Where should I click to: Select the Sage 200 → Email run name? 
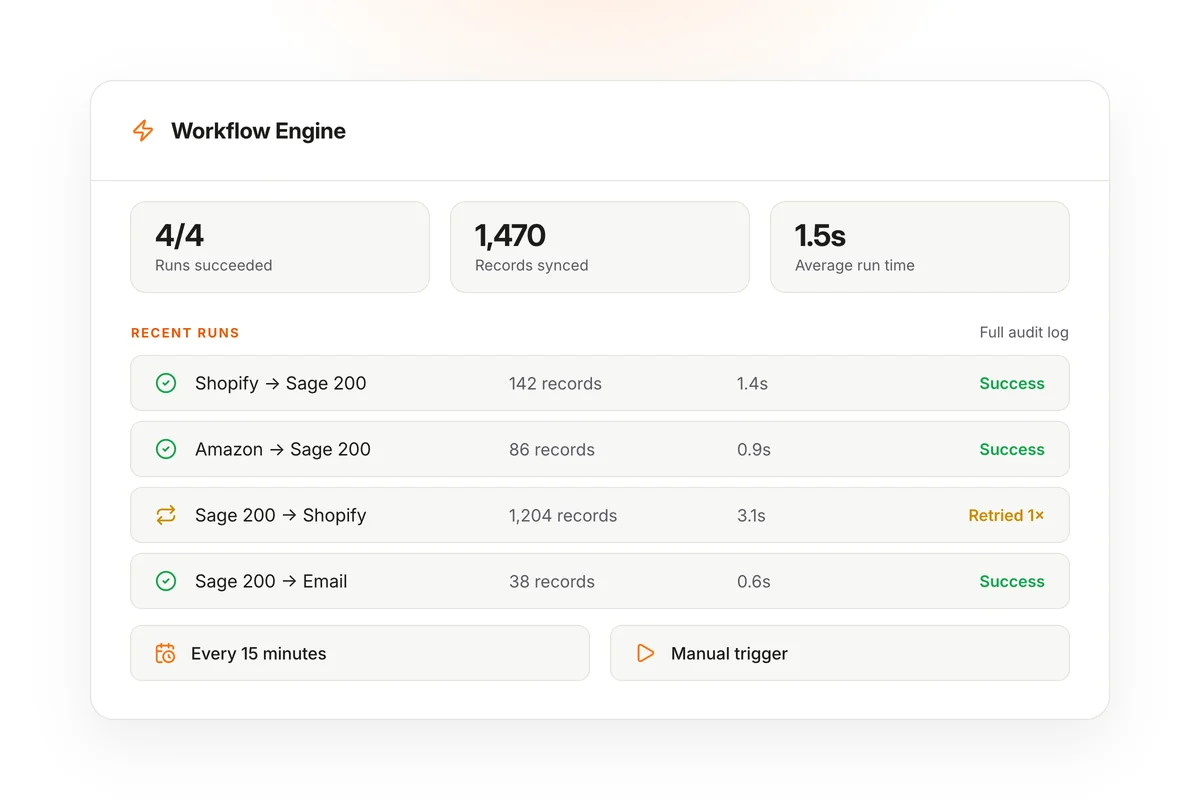271,581
